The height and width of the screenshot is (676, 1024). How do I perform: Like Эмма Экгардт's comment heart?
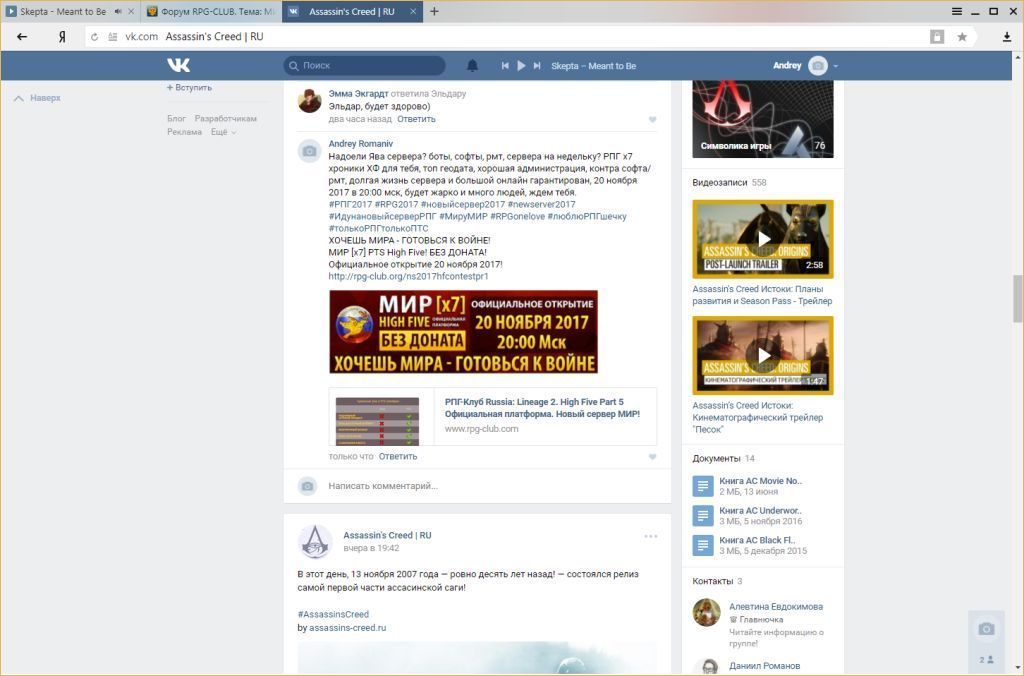click(652, 120)
